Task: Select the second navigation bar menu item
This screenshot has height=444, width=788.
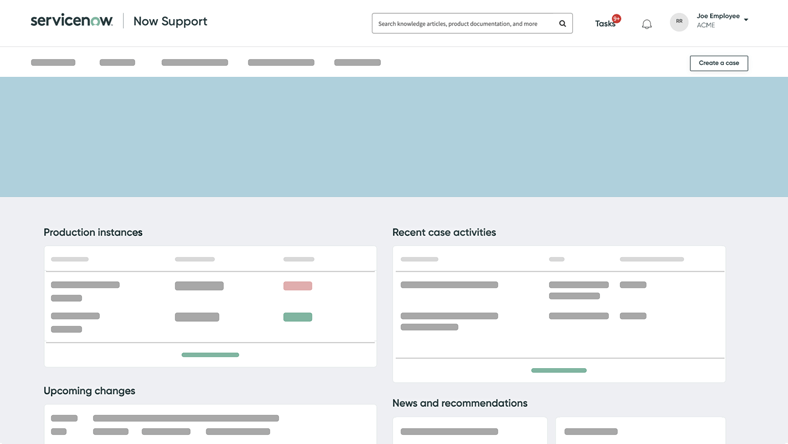Action: pos(117,62)
